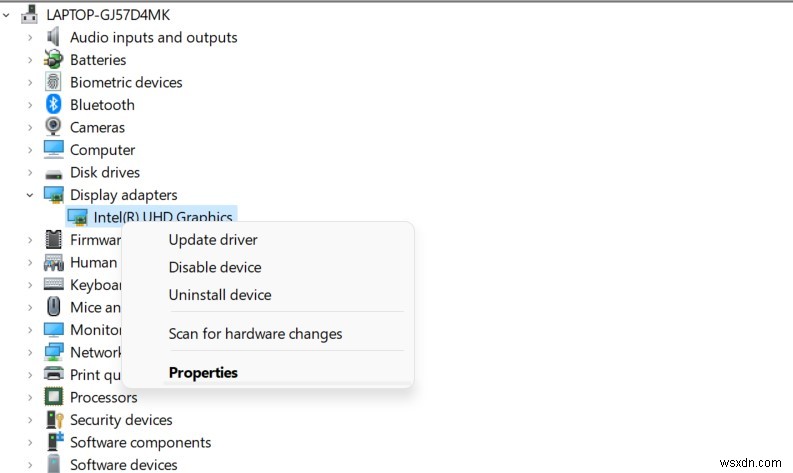
Task: Select Disable device in context menu
Action: tap(215, 267)
